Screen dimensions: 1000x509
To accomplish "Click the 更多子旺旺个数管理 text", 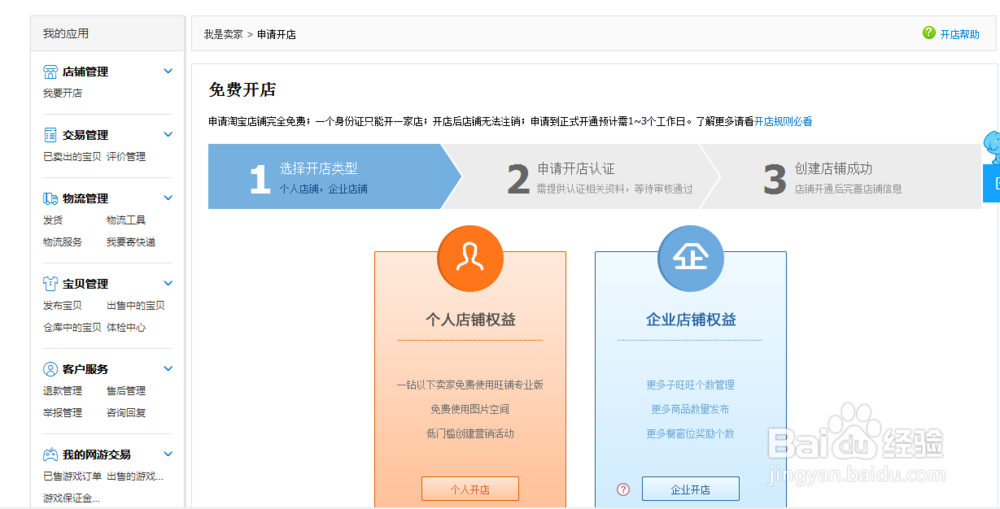I will coord(691,385).
